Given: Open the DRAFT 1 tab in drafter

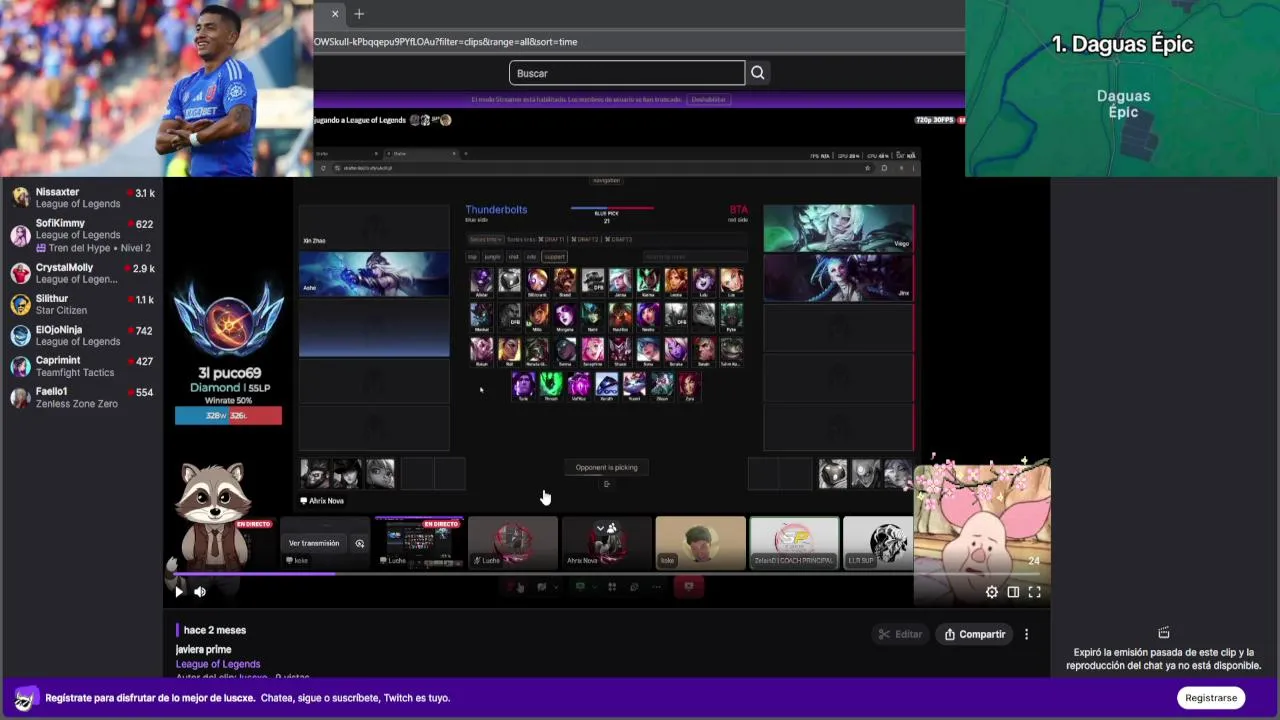Looking at the screenshot, I should coord(551,239).
